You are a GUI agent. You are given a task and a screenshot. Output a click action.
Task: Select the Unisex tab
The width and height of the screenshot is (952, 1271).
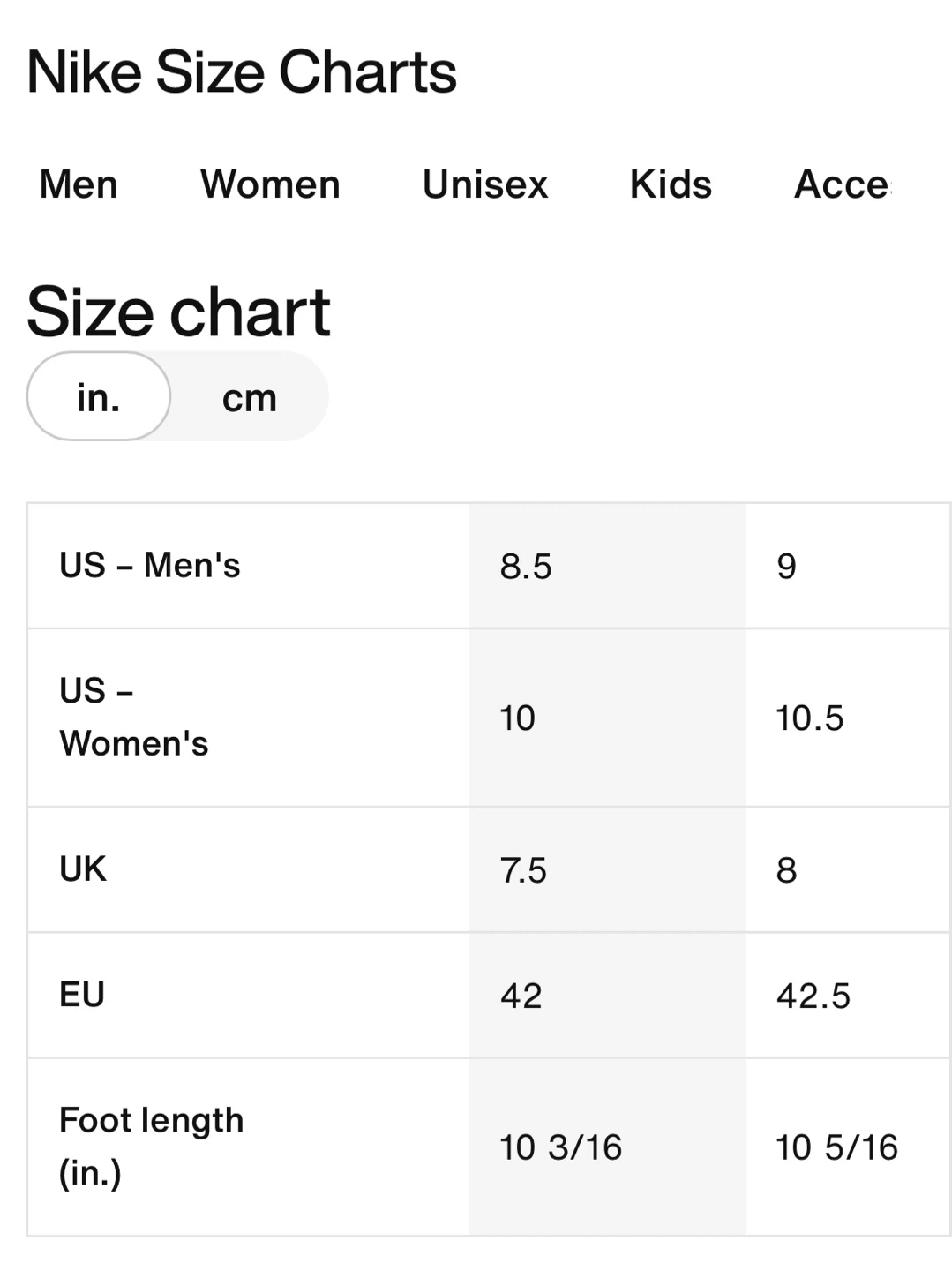[485, 184]
